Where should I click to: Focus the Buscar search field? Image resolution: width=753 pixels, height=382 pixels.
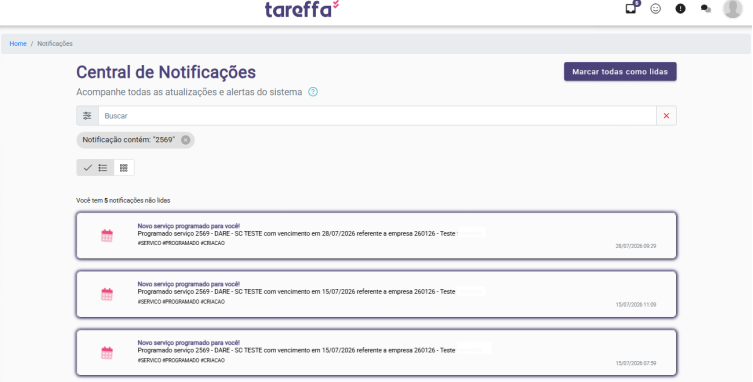click(377, 116)
